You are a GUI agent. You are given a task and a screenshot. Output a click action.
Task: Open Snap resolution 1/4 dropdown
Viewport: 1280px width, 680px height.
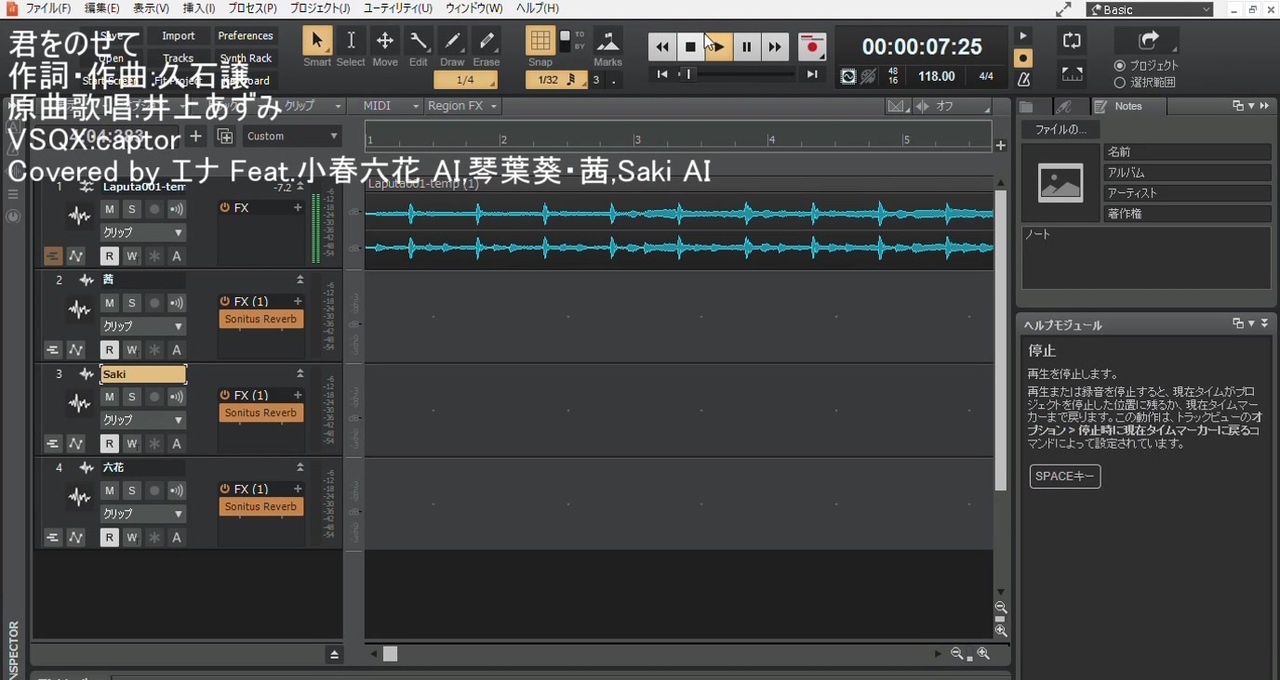tap(465, 80)
